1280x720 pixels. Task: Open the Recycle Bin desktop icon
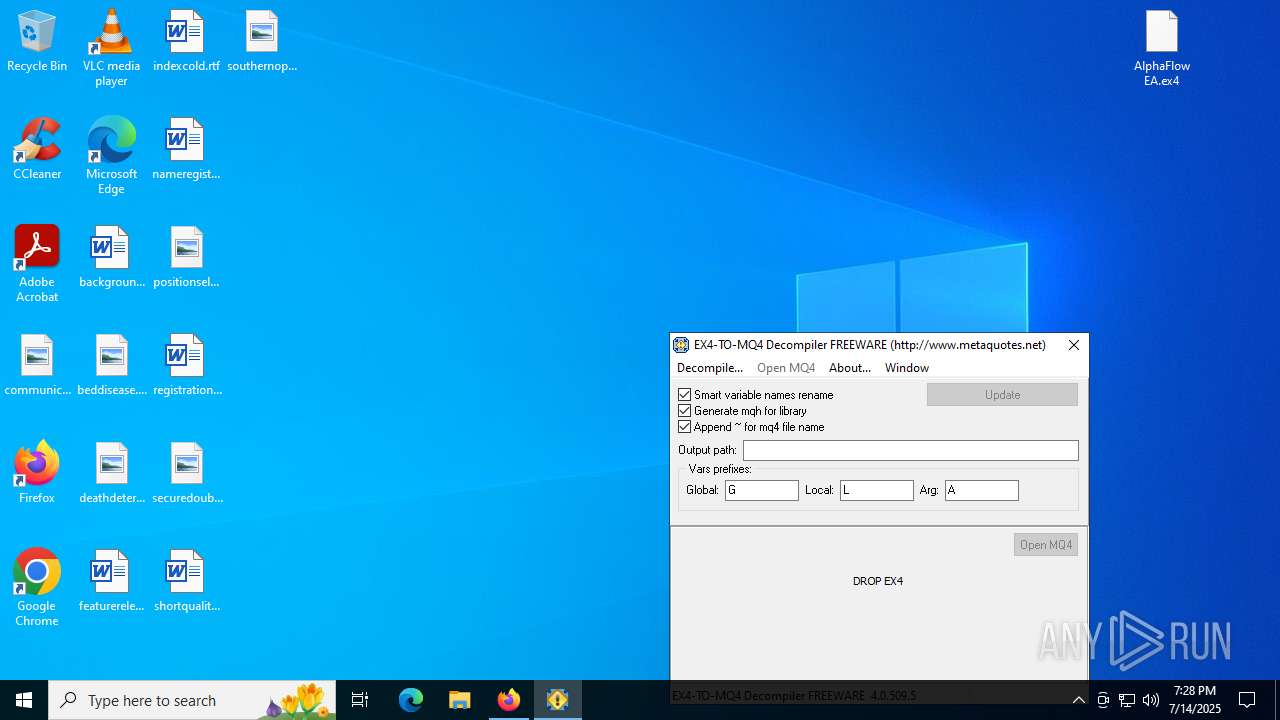pyautogui.click(x=37, y=42)
